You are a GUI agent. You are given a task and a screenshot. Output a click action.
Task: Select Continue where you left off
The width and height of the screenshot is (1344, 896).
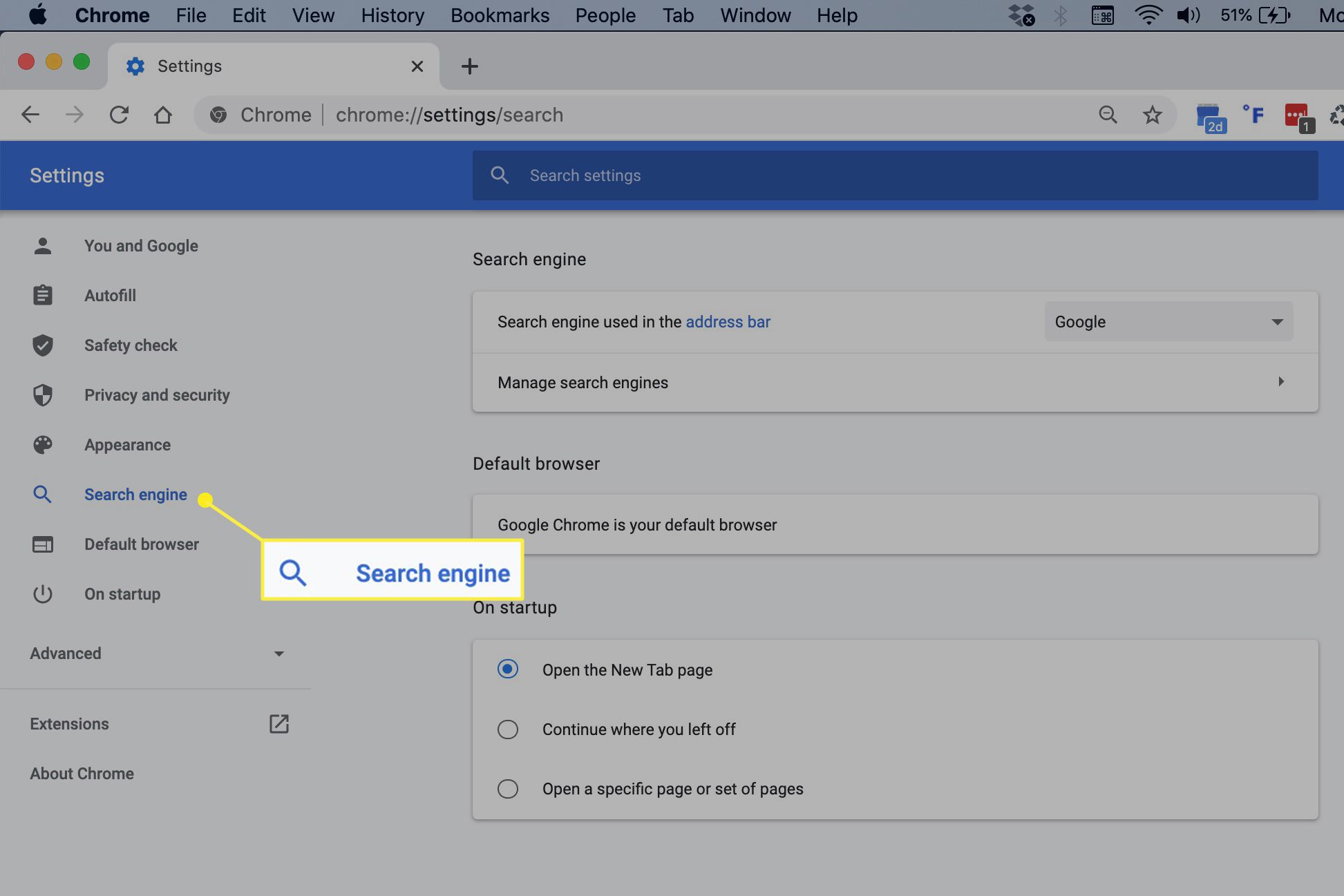(508, 729)
